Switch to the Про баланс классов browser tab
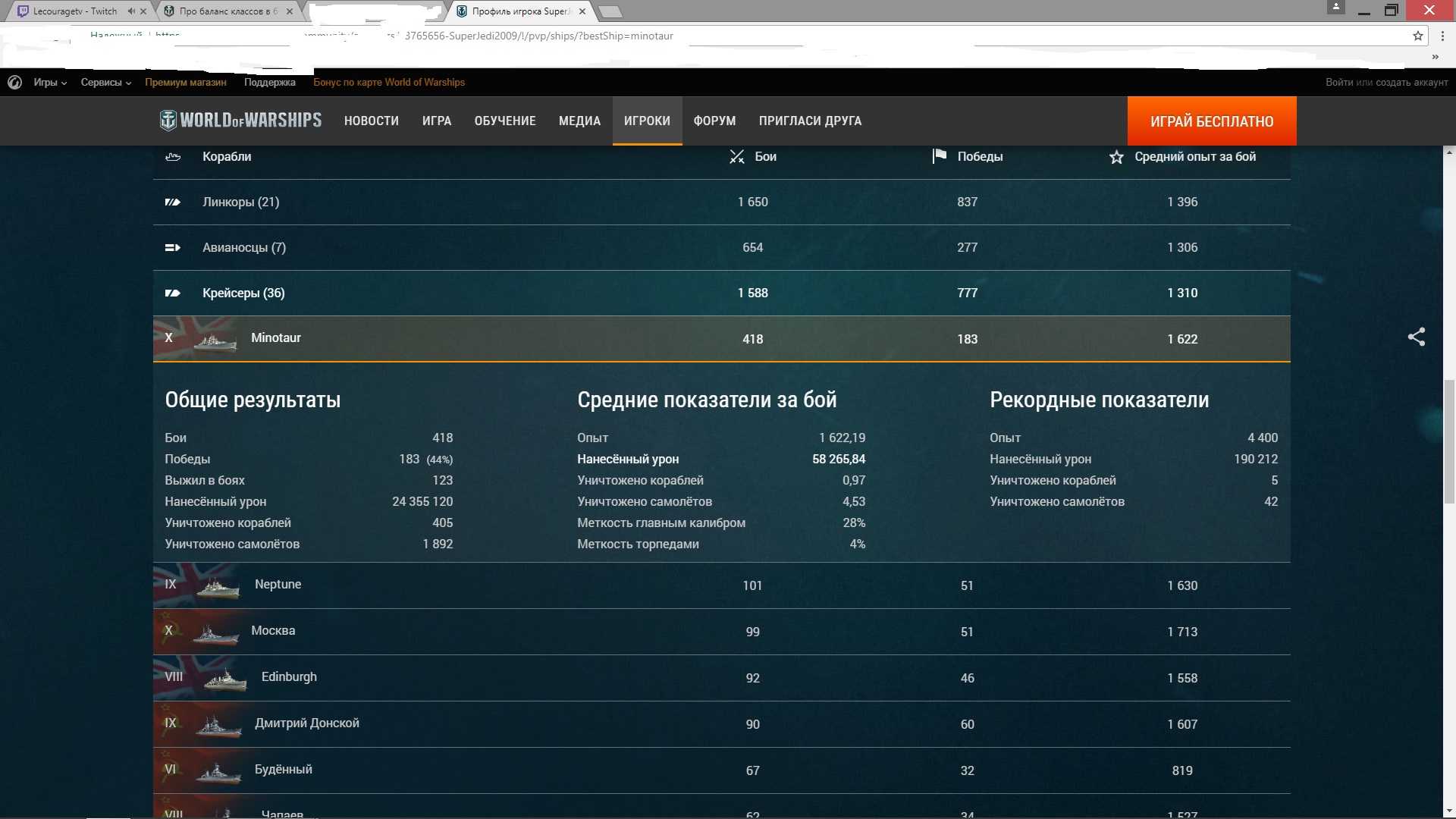The height and width of the screenshot is (819, 1456). click(x=227, y=11)
